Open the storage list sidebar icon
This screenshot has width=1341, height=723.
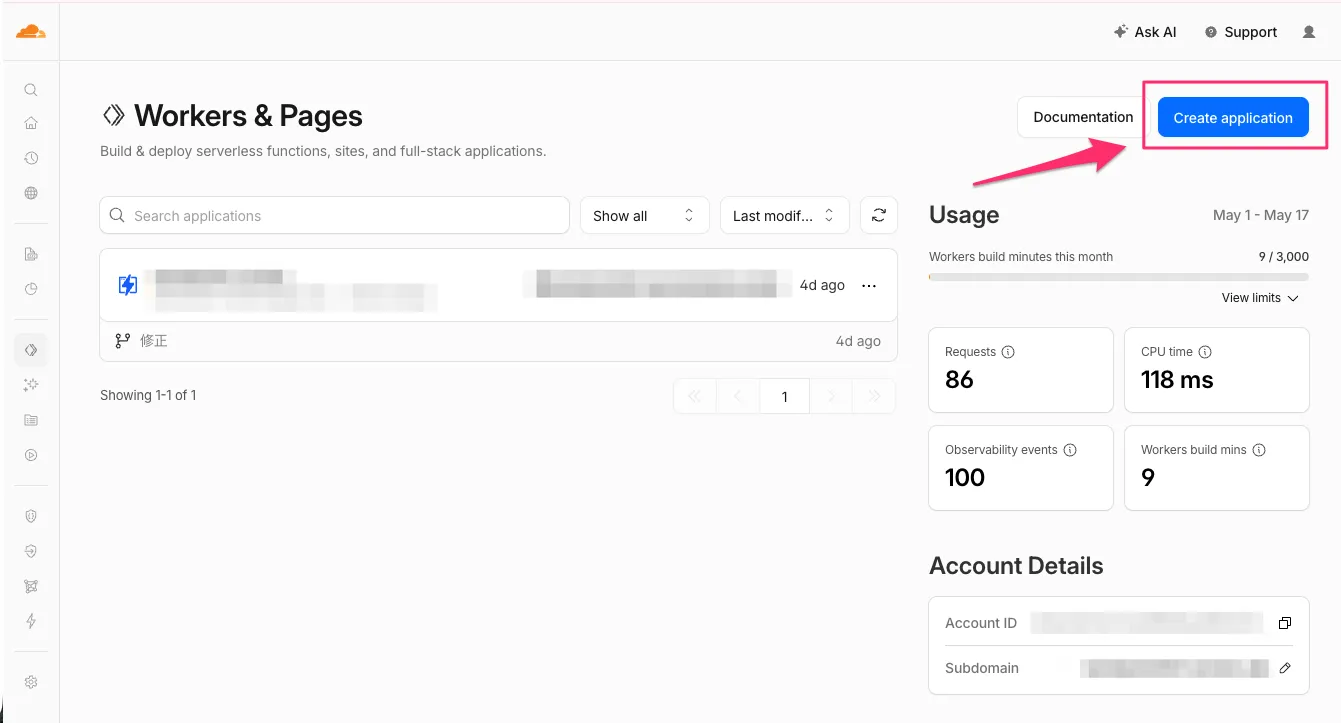coord(31,420)
